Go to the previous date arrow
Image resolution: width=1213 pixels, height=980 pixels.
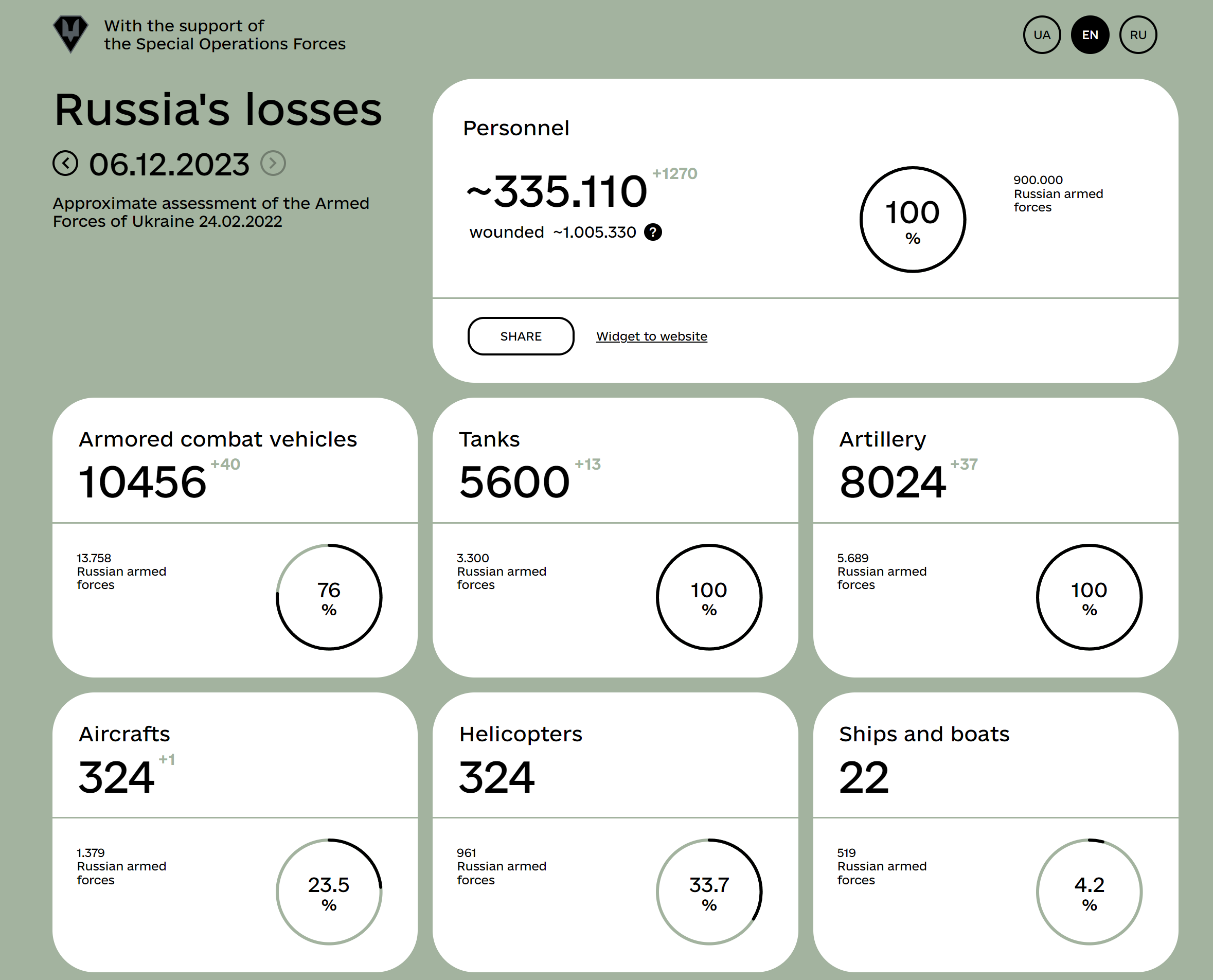[65, 164]
